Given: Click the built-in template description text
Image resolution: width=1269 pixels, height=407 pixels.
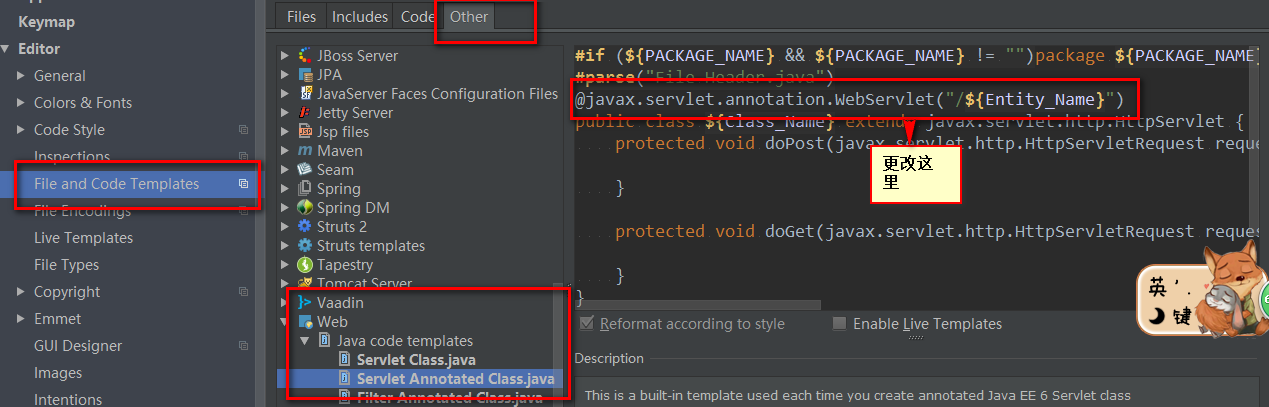Looking at the screenshot, I should tap(858, 396).
